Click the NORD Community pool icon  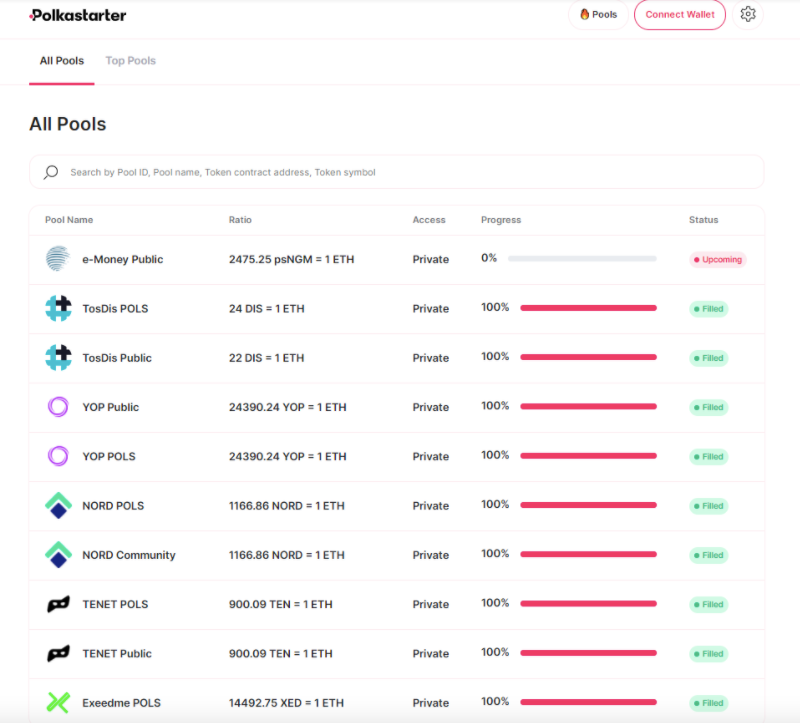(x=58, y=555)
